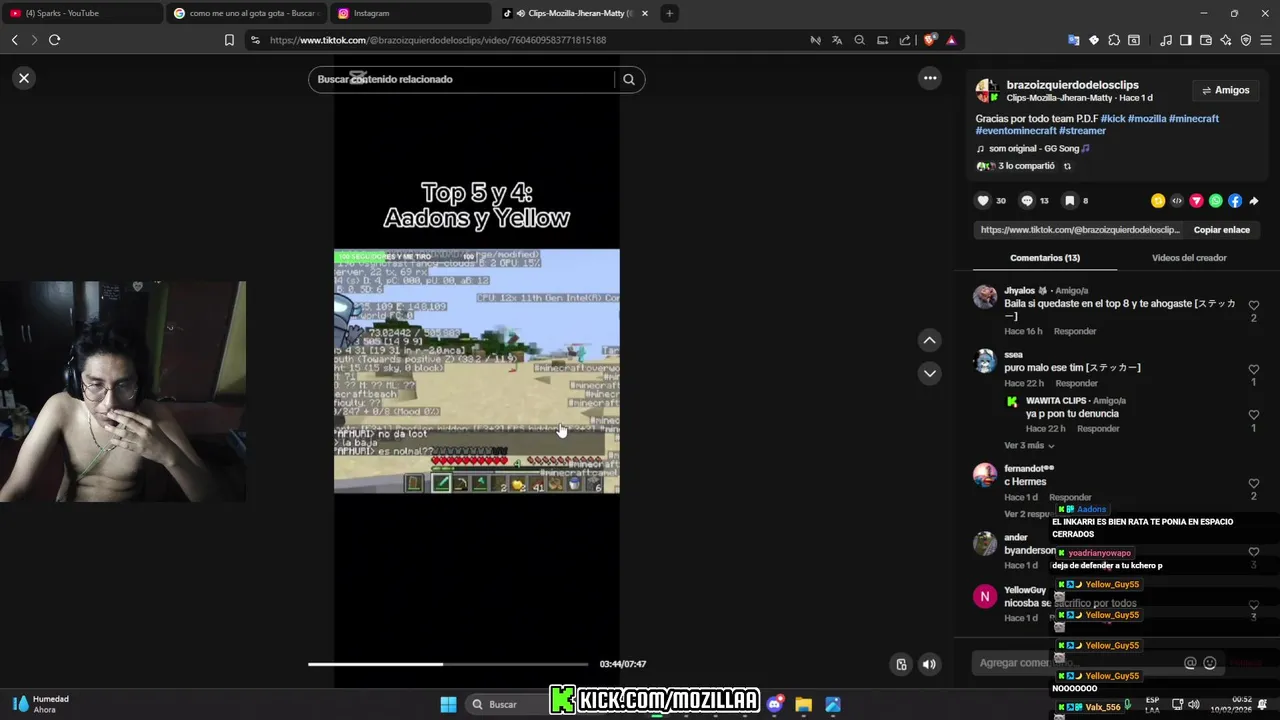Switch to 'Videos del creador' tab
Image resolution: width=1280 pixels, height=720 pixels.
[x=1189, y=258]
